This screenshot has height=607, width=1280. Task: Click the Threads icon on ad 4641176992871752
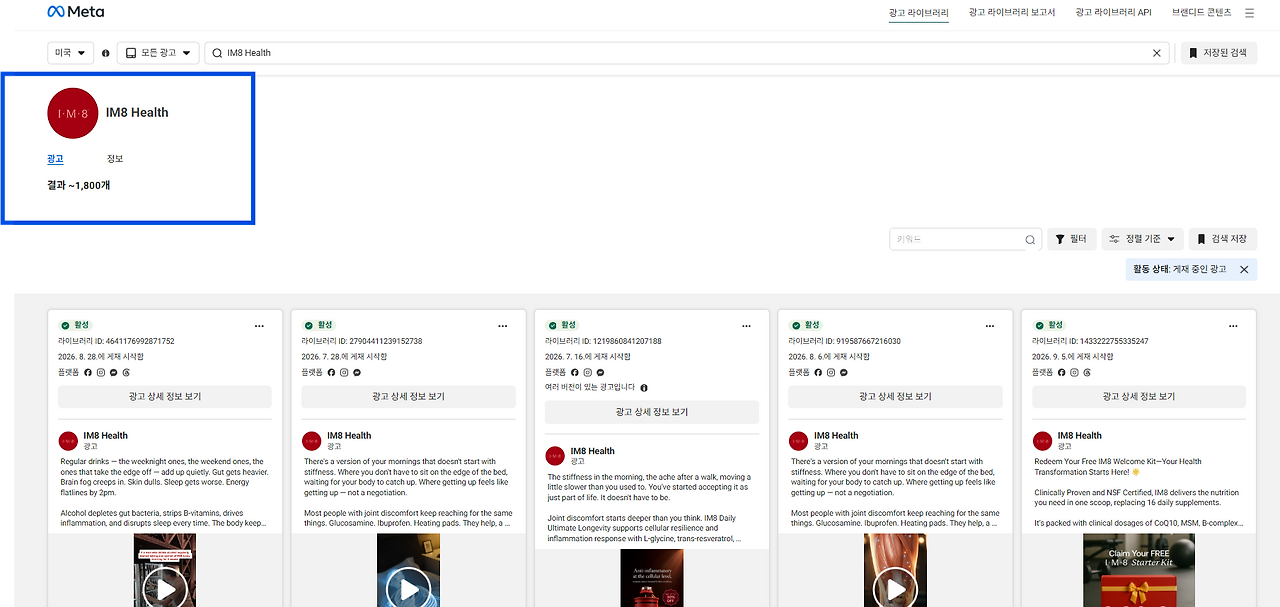click(126, 372)
